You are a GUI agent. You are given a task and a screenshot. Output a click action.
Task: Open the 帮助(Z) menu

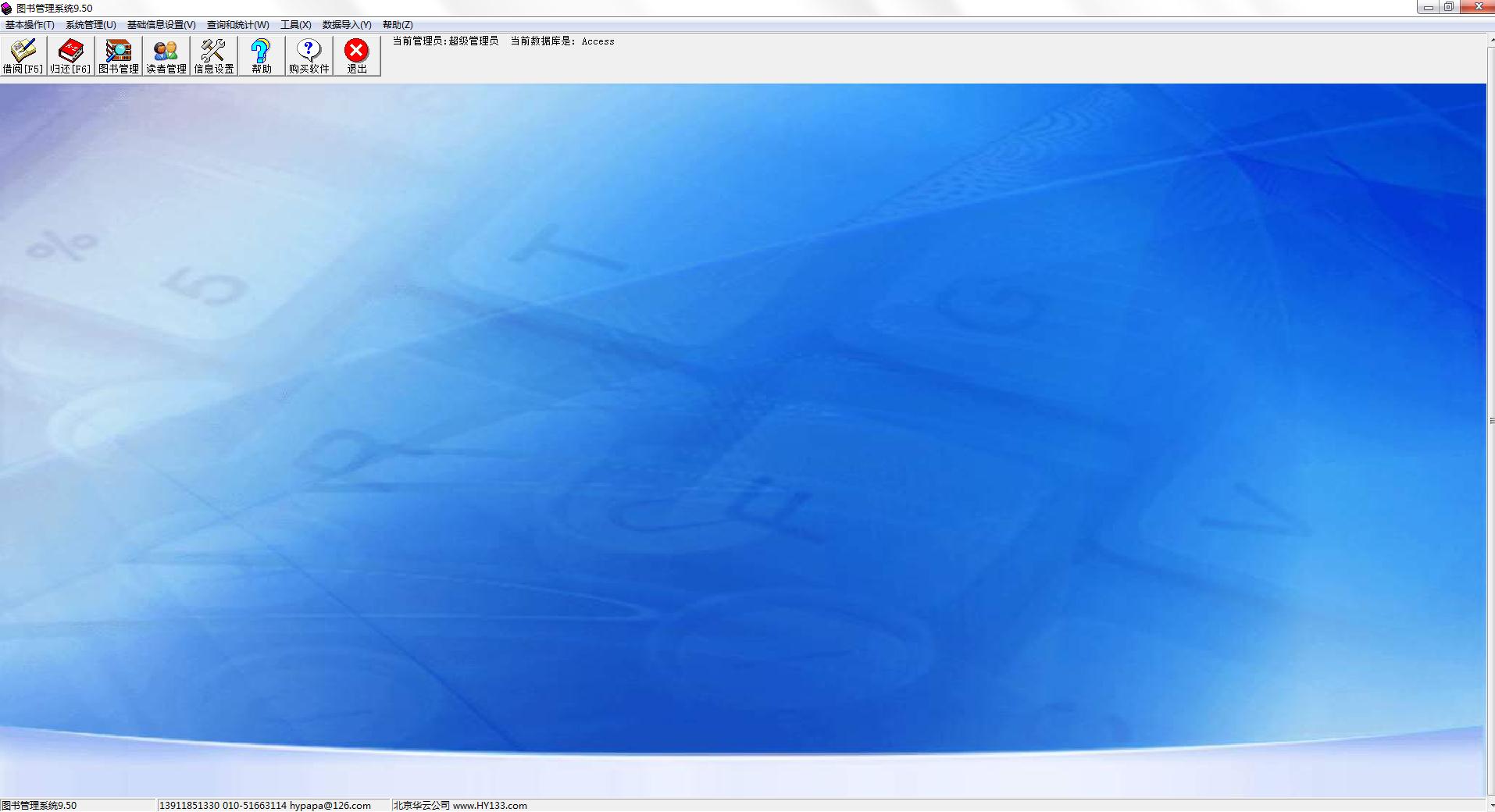coord(398,25)
